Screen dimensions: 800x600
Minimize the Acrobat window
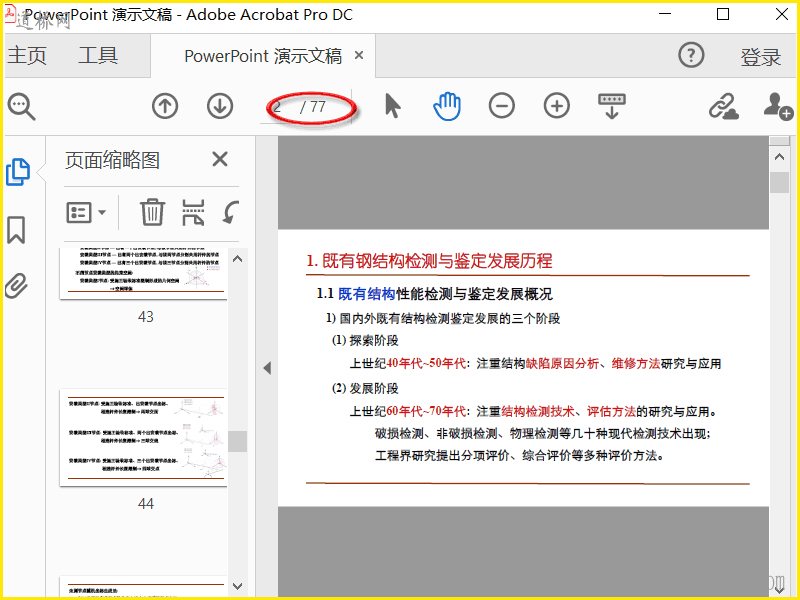pos(665,14)
